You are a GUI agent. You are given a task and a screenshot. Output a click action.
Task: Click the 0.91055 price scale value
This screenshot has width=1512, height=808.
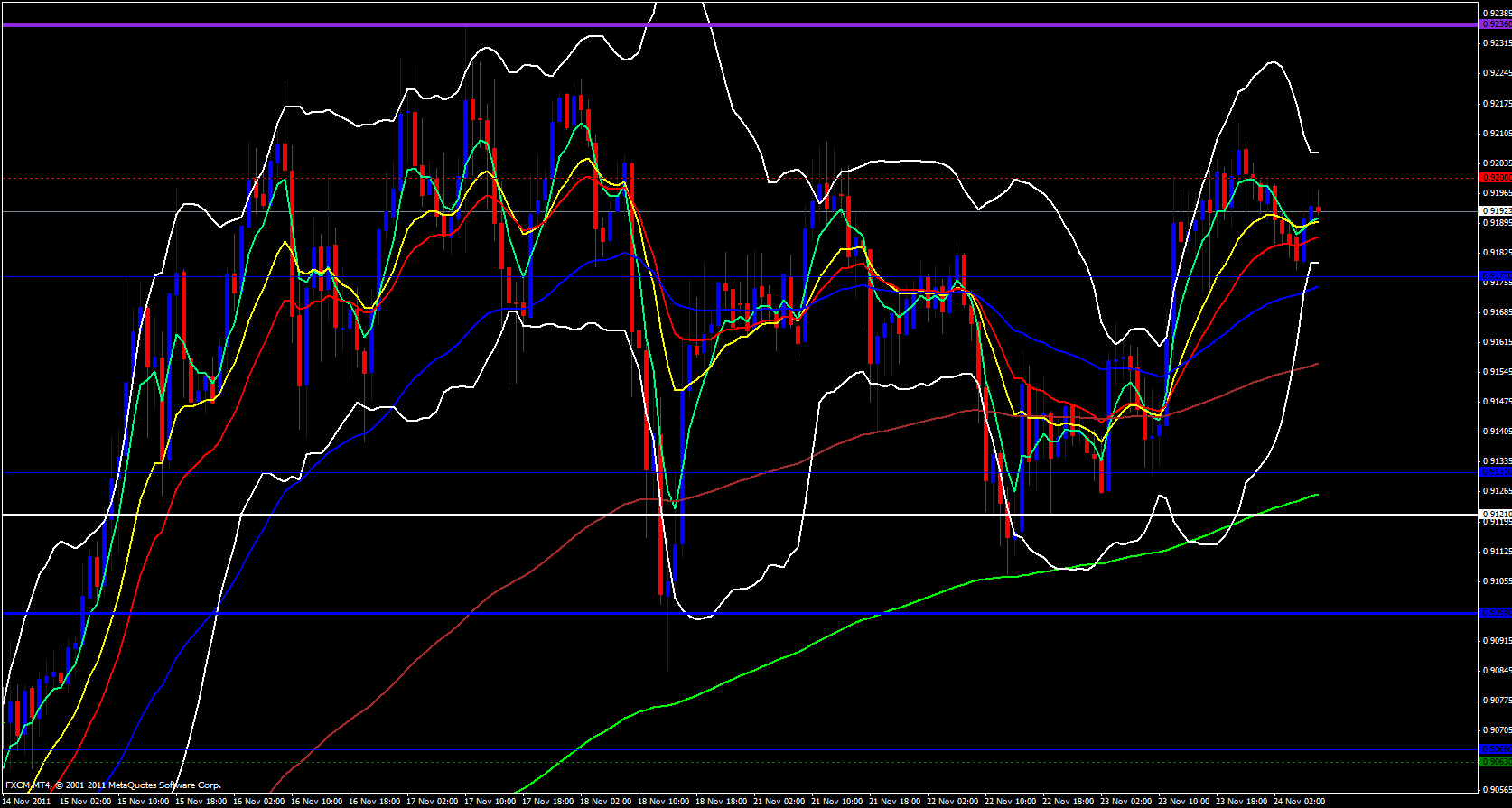coord(1496,580)
